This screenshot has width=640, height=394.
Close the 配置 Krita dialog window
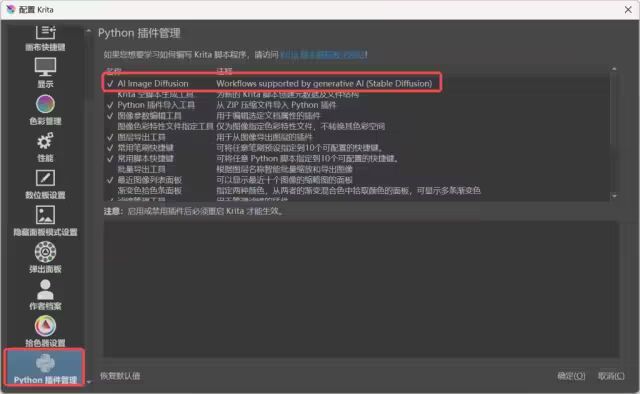tap(628, 9)
